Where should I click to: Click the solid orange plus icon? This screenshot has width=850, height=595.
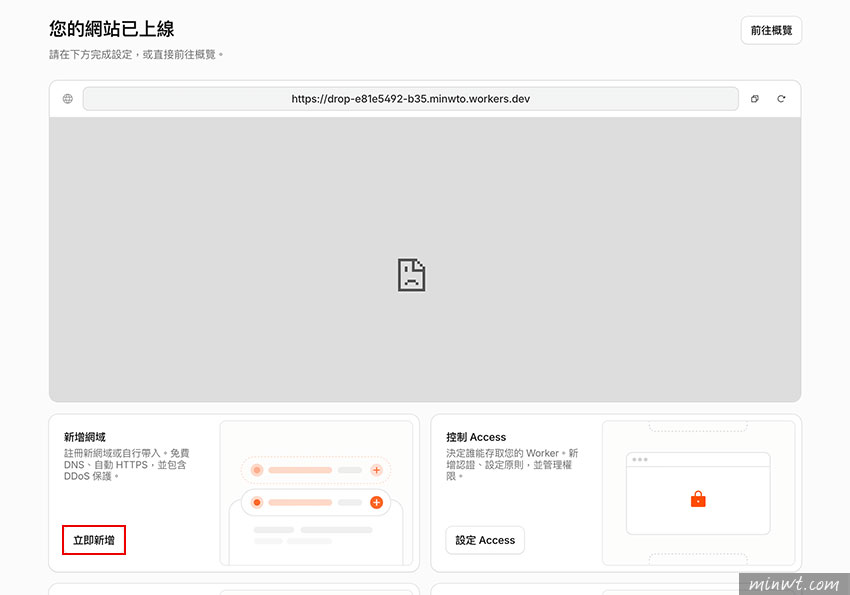(x=376, y=502)
